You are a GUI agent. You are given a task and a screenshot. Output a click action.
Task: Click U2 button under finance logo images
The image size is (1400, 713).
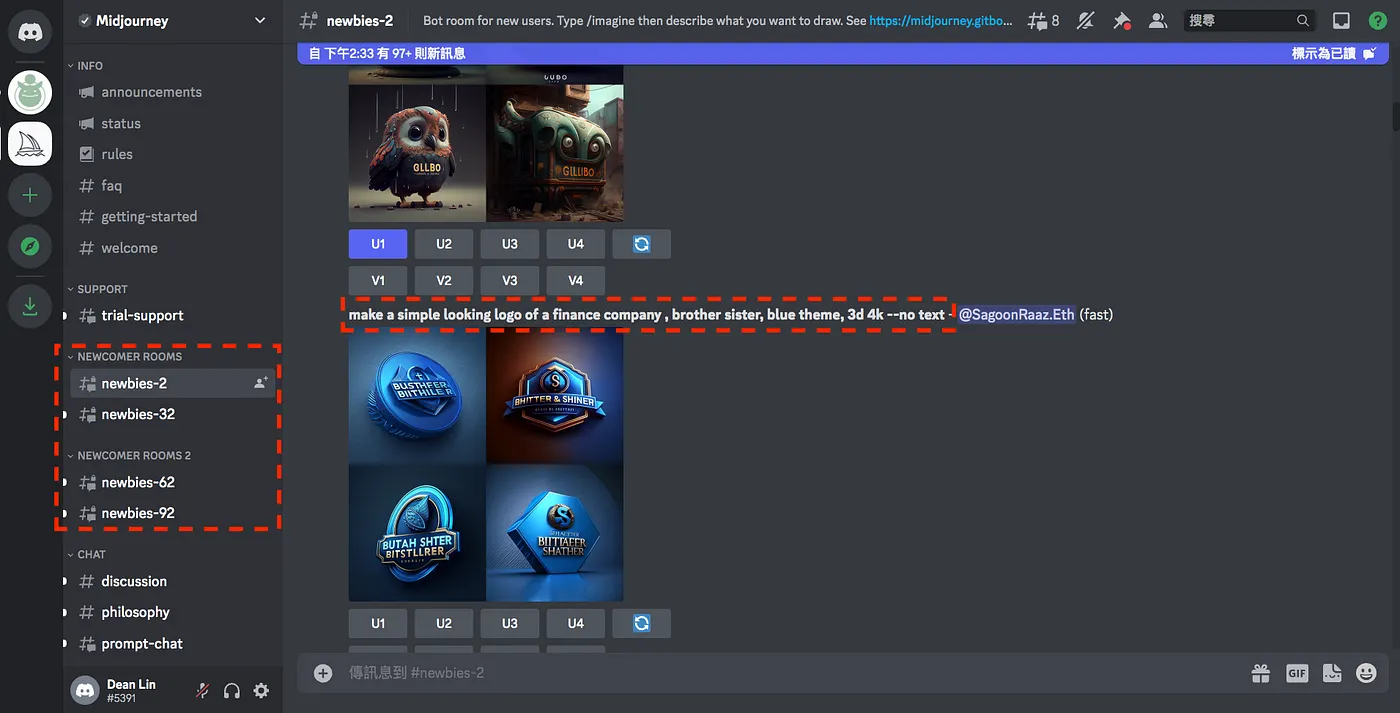(444, 623)
